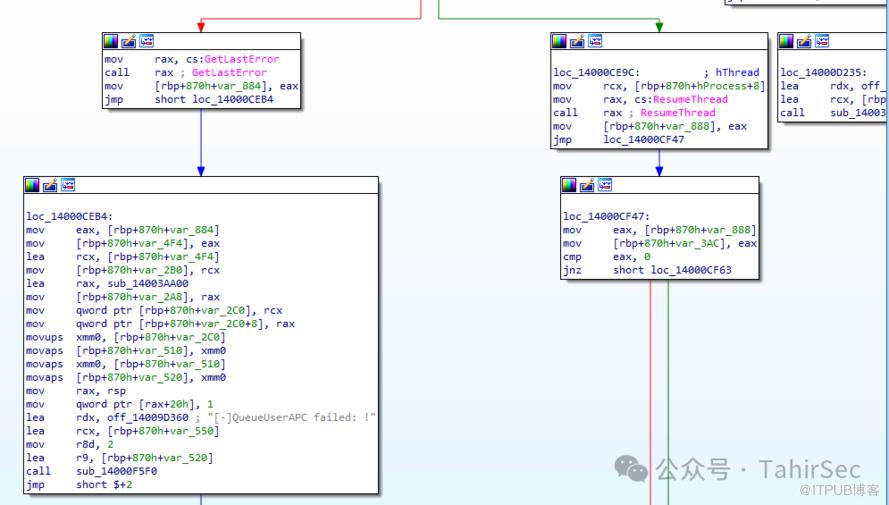The height and width of the screenshot is (505, 889).
Task: Click edit pencil icon on GetLastError block
Action: coord(128,41)
